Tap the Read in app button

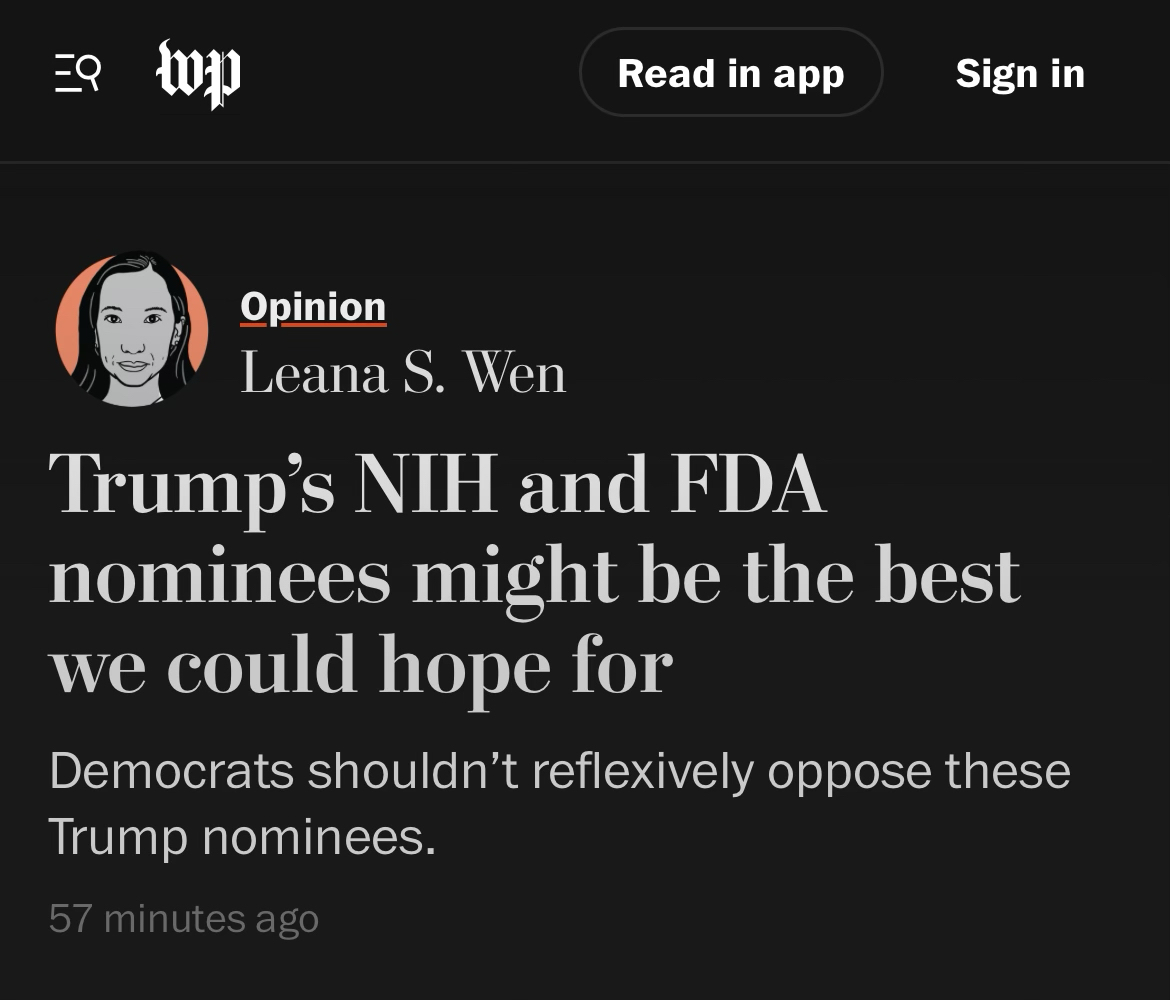[x=731, y=73]
